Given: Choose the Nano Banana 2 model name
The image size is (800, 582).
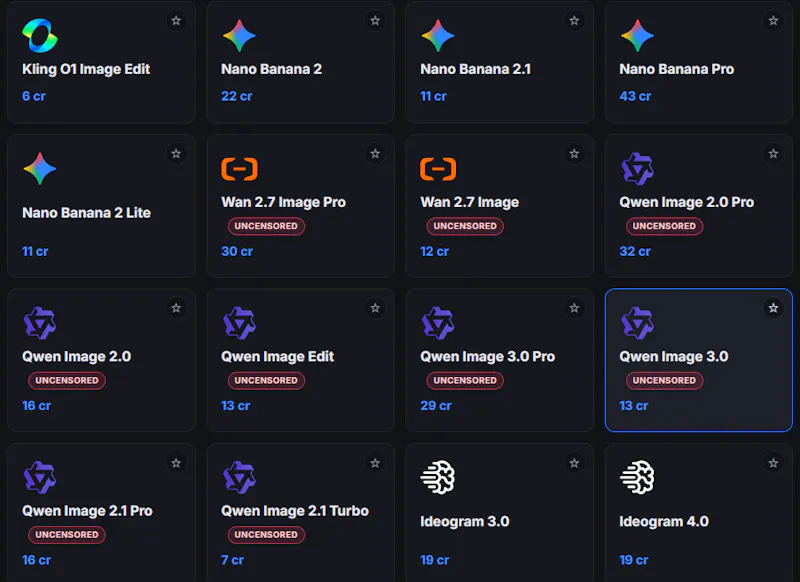Looking at the screenshot, I should [271, 69].
